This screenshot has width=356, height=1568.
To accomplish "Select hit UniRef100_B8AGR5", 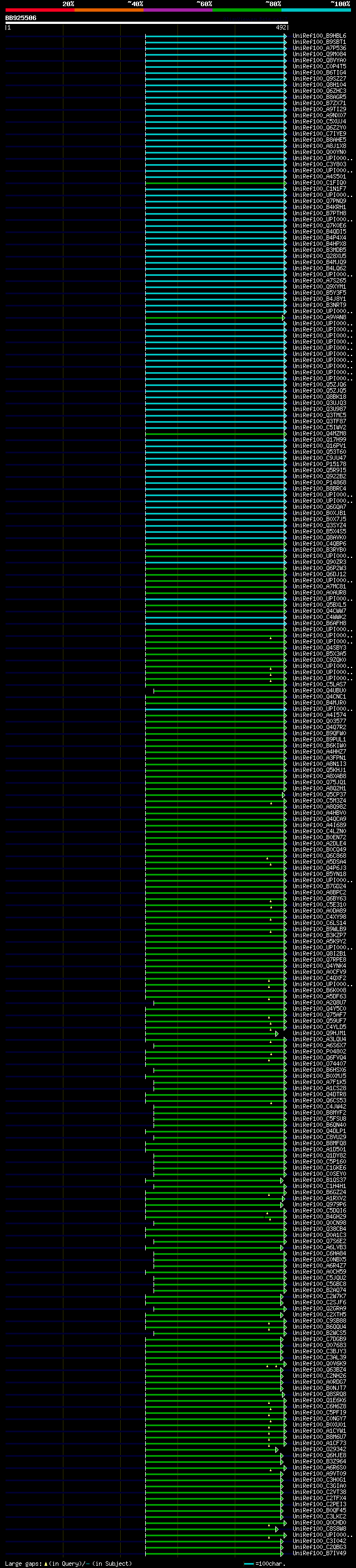I will (319, 97).
